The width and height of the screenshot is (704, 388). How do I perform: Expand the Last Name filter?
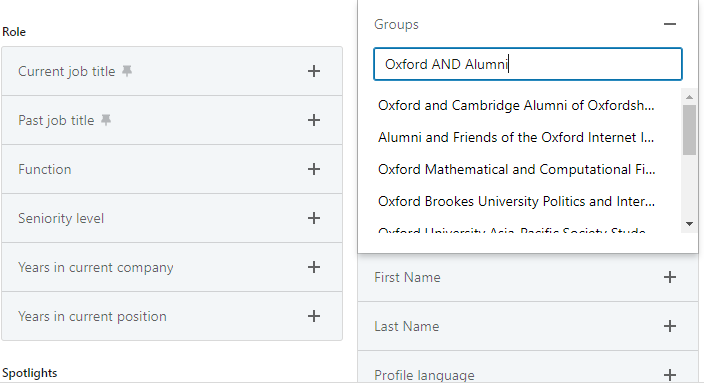[x=670, y=326]
